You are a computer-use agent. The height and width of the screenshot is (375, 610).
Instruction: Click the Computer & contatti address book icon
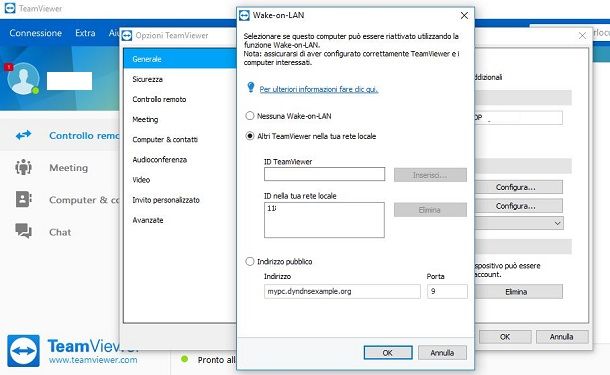pyautogui.click(x=23, y=199)
